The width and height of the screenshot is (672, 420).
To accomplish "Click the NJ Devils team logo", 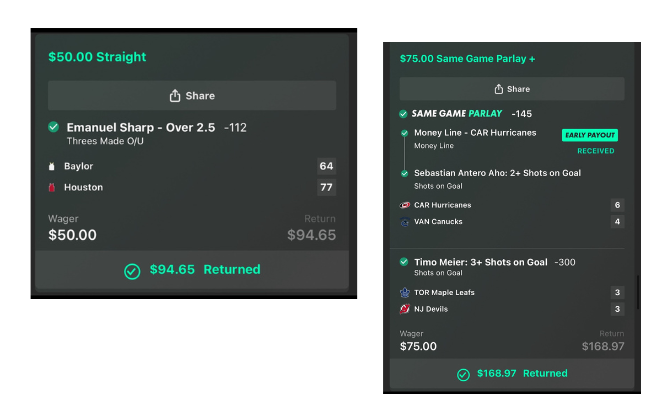I will click(x=405, y=309).
